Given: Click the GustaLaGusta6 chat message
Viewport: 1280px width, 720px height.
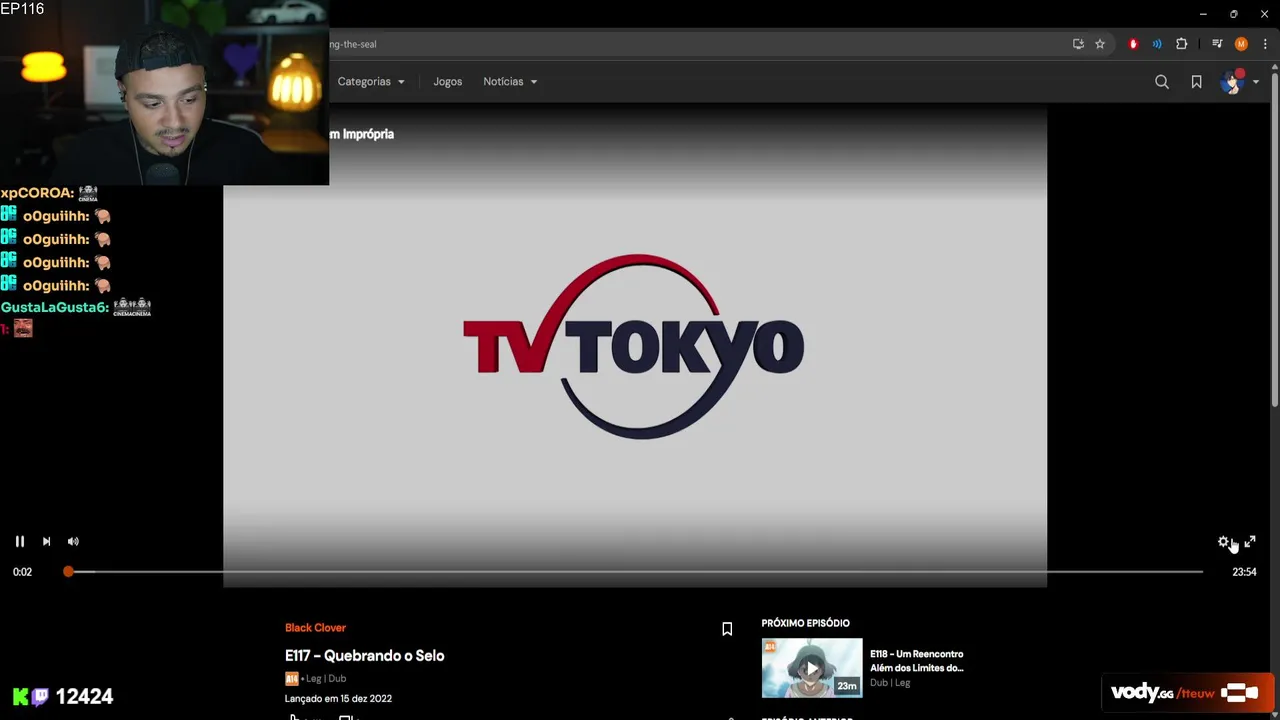Looking at the screenshot, I should click(76, 307).
